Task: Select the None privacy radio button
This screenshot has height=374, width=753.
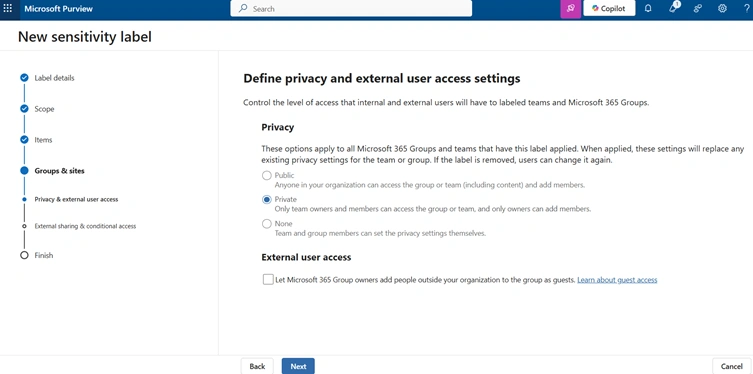Action: click(x=267, y=224)
